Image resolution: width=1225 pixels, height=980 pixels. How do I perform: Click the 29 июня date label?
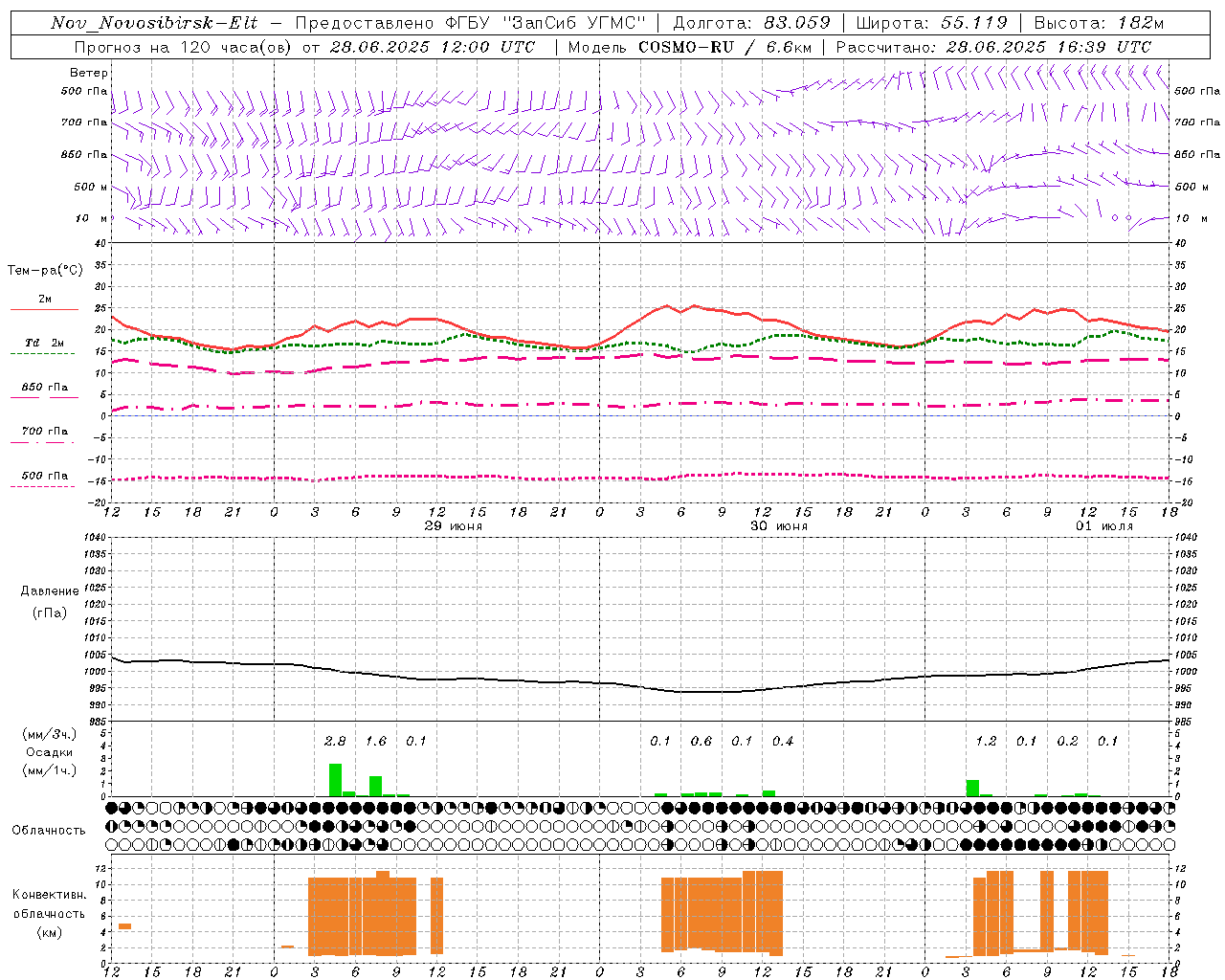[x=454, y=526]
